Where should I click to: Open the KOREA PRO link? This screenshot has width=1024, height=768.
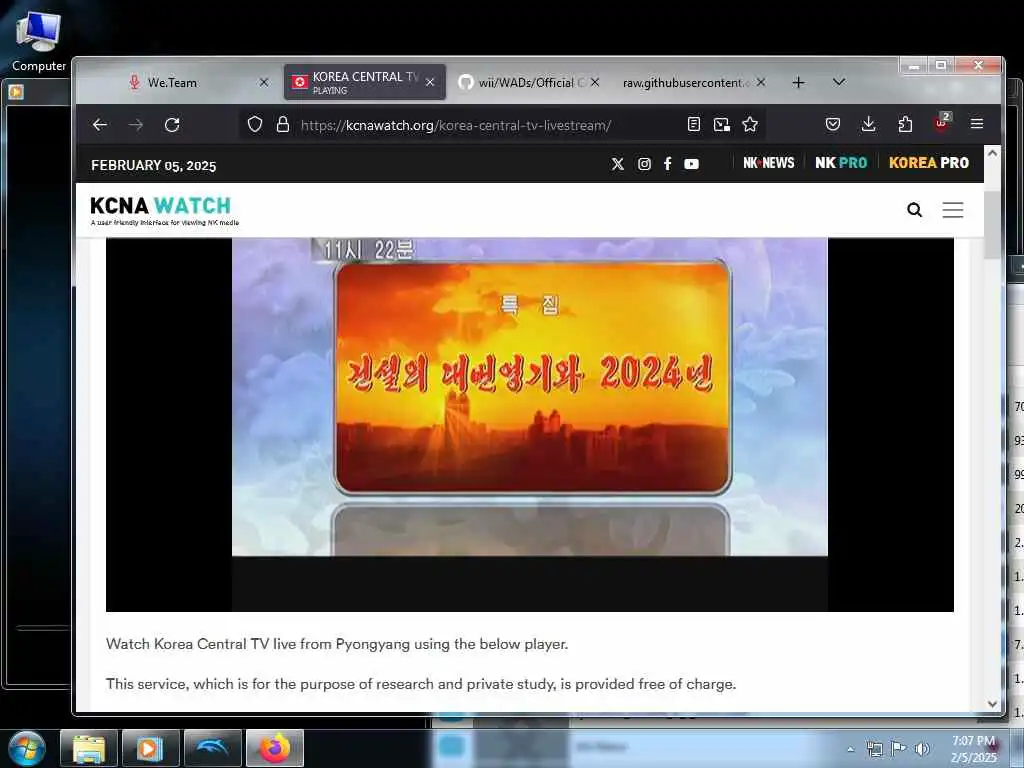[x=929, y=163]
